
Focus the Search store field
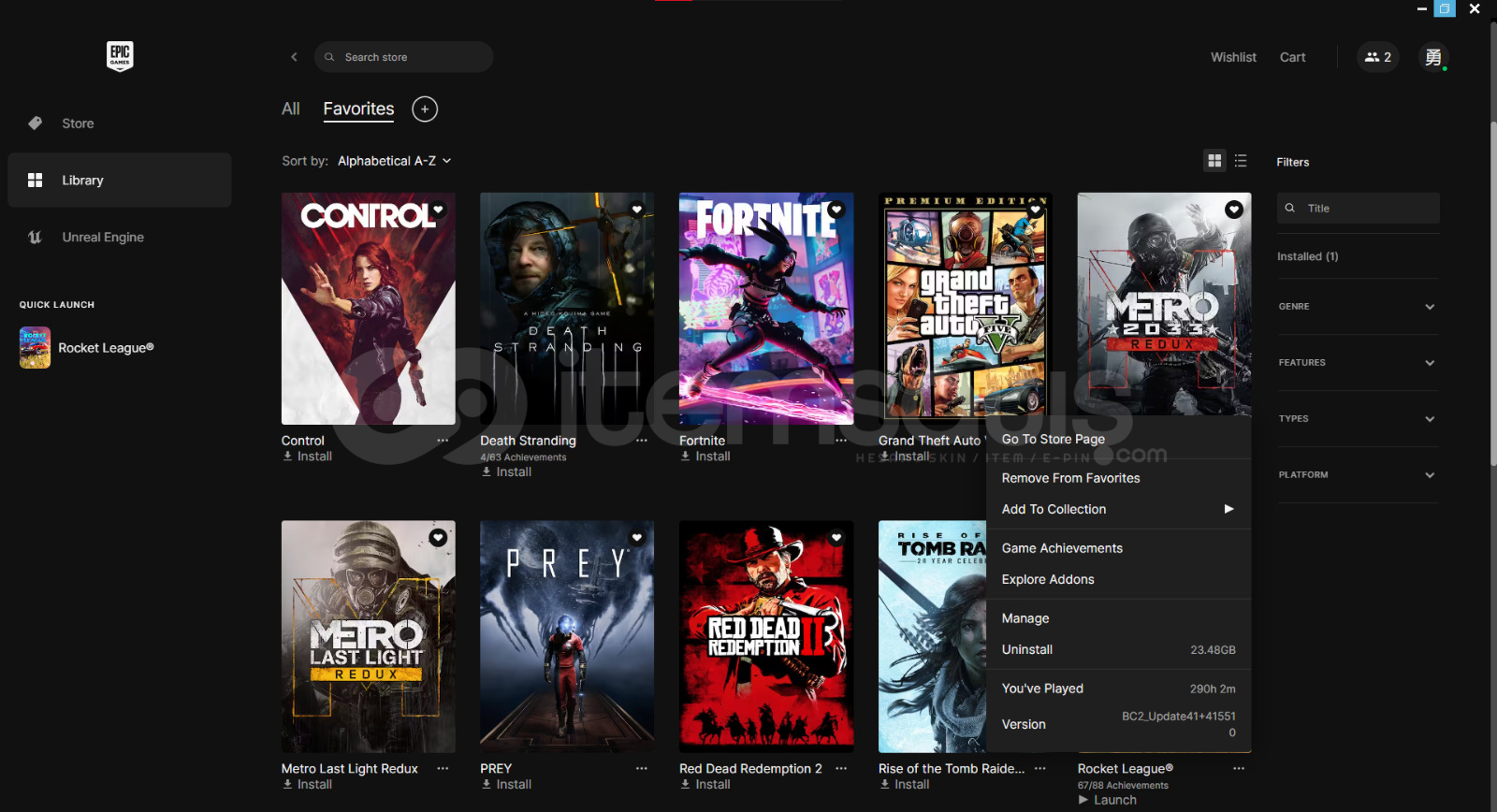point(403,57)
